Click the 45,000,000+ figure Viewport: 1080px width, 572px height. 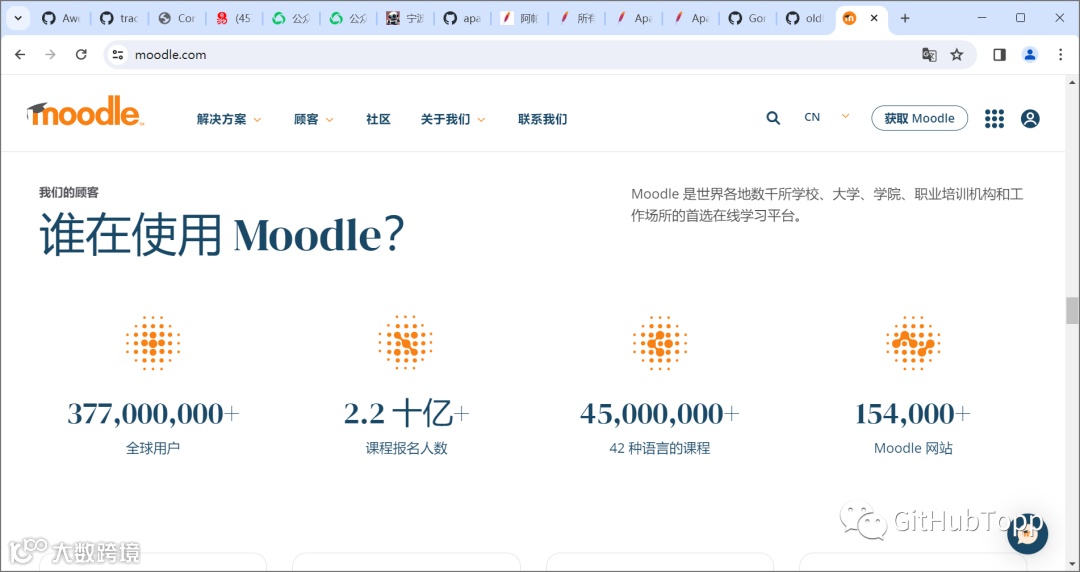[659, 413]
